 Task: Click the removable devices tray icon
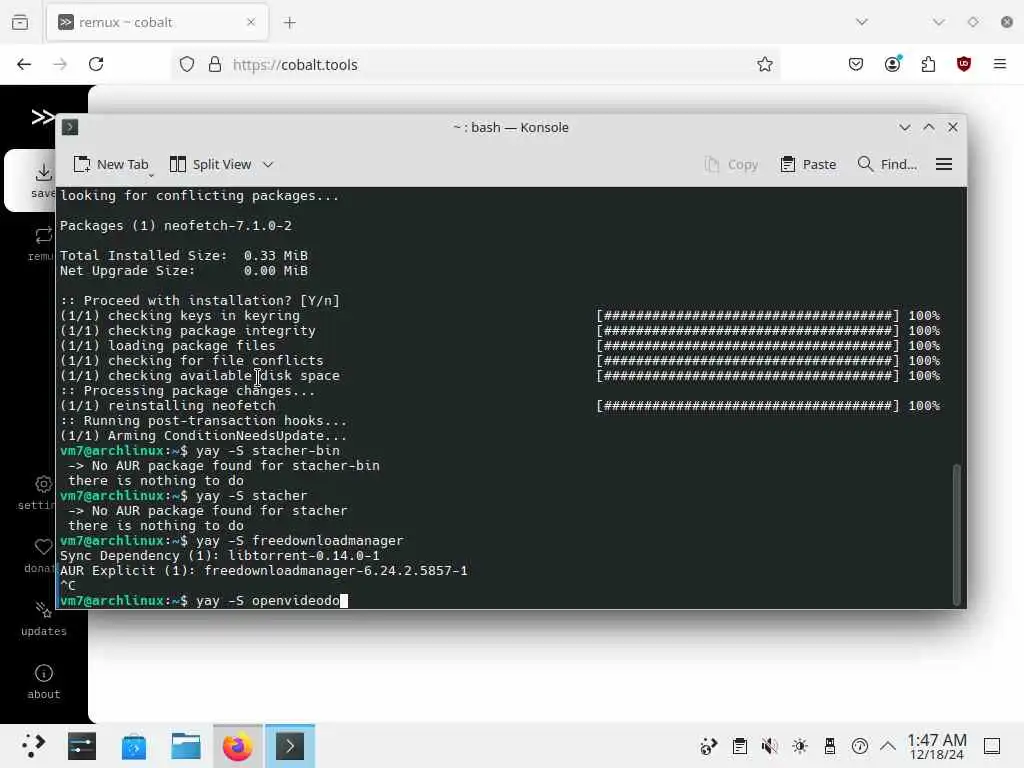coord(829,746)
